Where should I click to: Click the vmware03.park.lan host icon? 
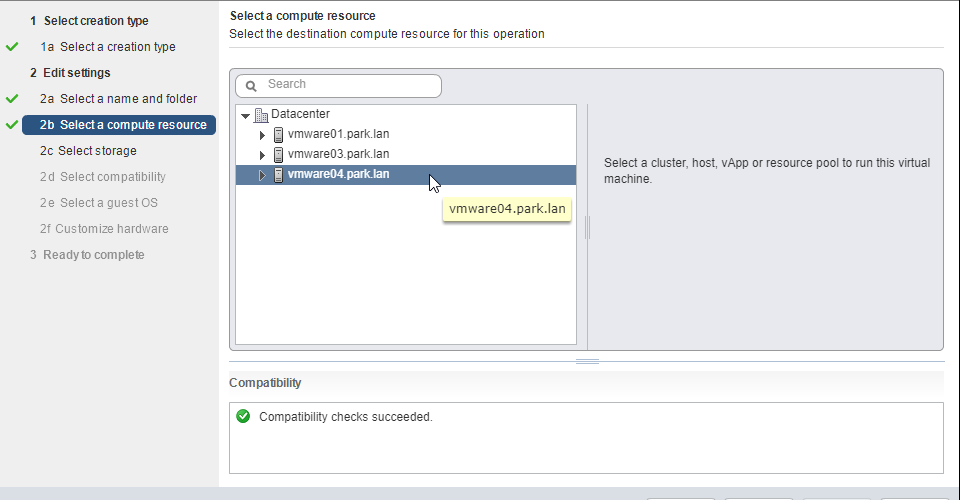coord(279,155)
